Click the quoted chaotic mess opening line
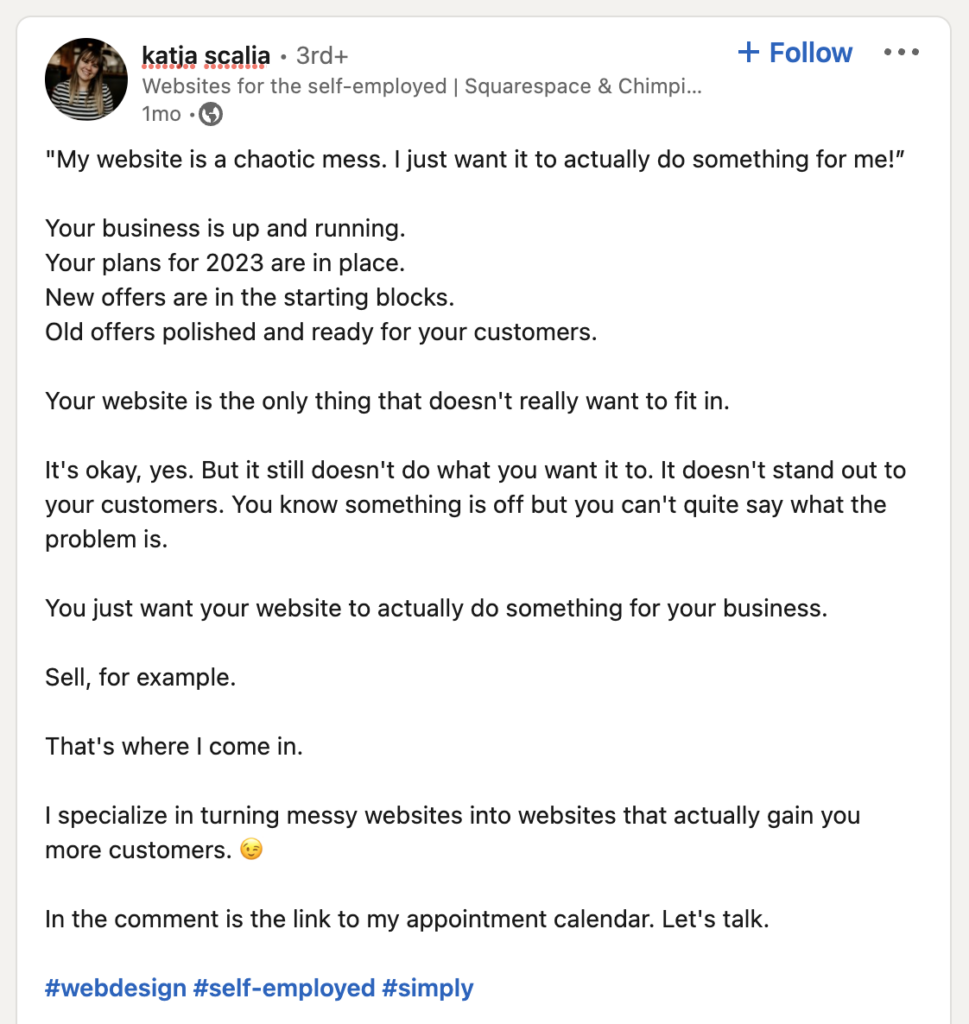The width and height of the screenshot is (969, 1024). click(475, 159)
